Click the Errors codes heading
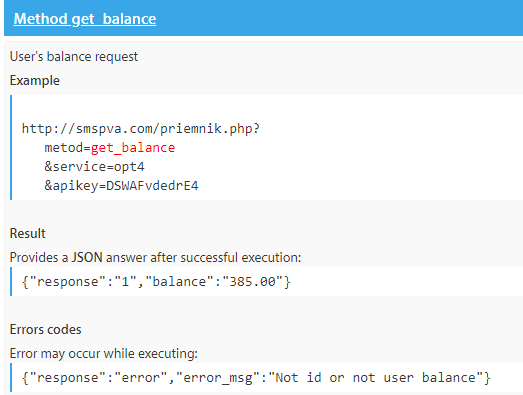 46,329
